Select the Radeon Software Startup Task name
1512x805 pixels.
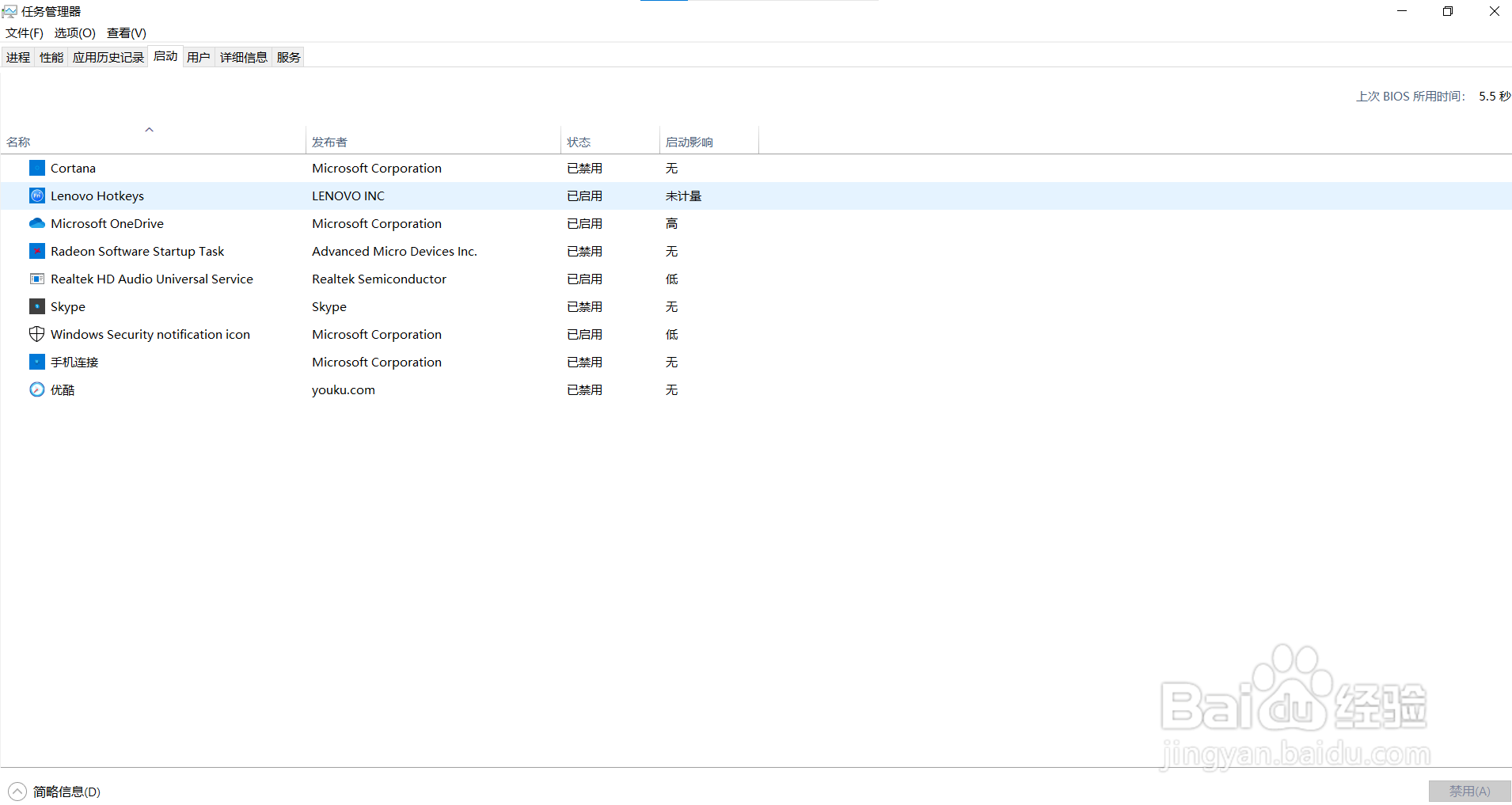pyautogui.click(x=137, y=251)
